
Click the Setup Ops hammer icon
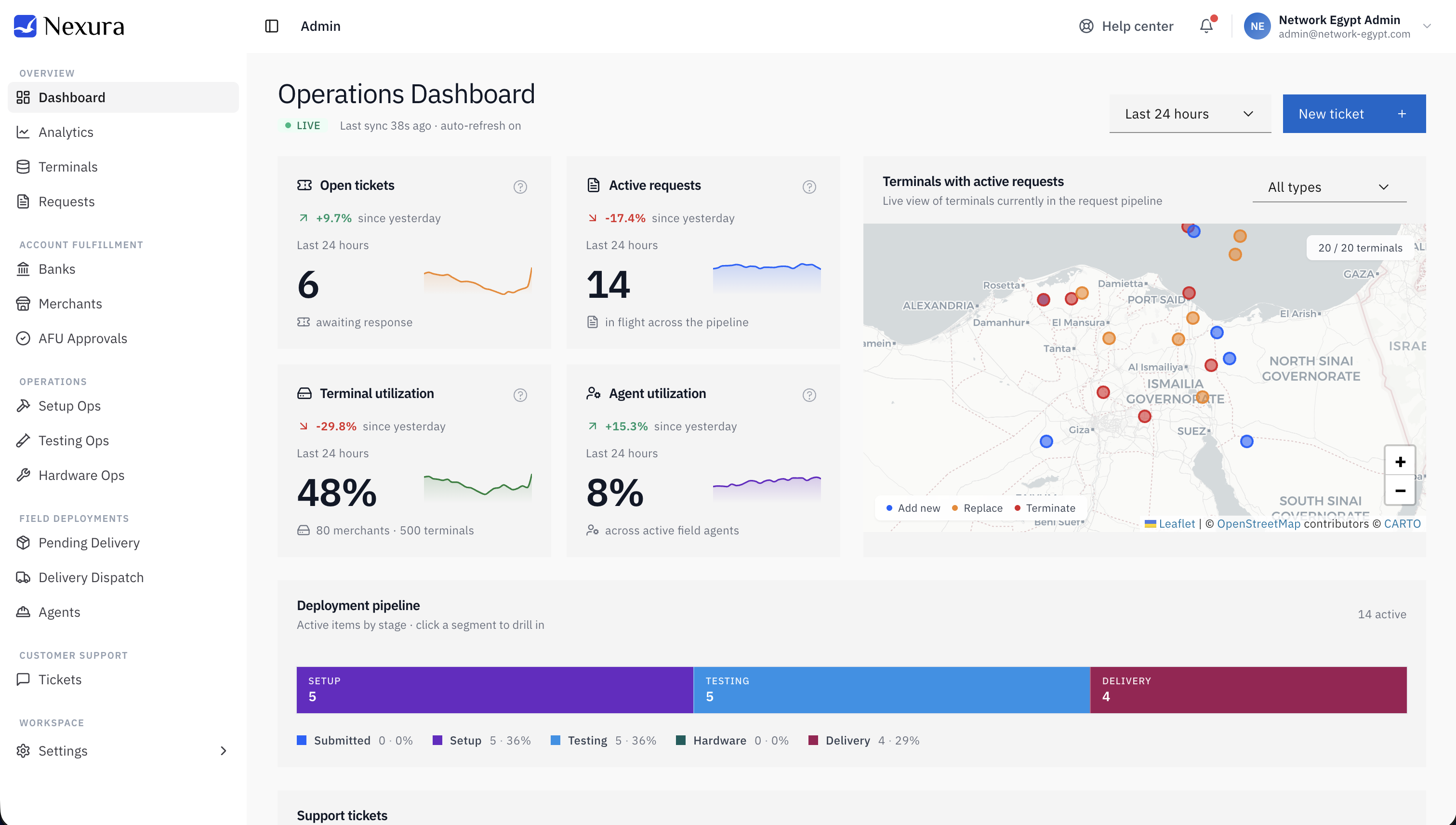(x=23, y=406)
